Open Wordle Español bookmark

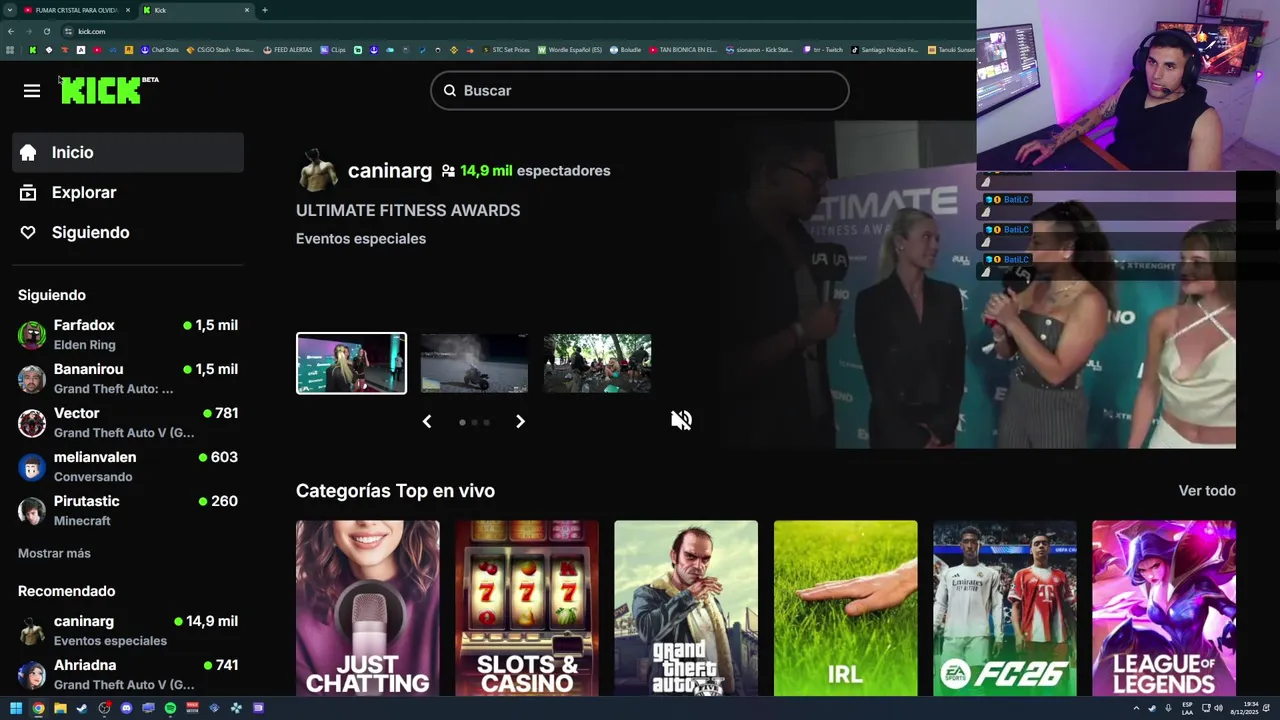click(570, 50)
